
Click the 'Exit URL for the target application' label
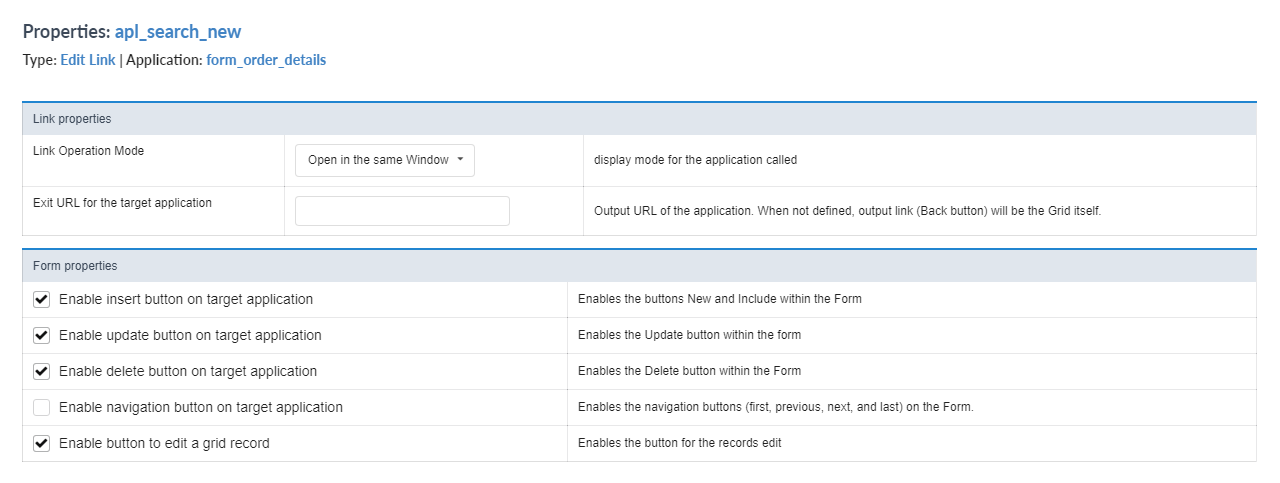tap(122, 202)
